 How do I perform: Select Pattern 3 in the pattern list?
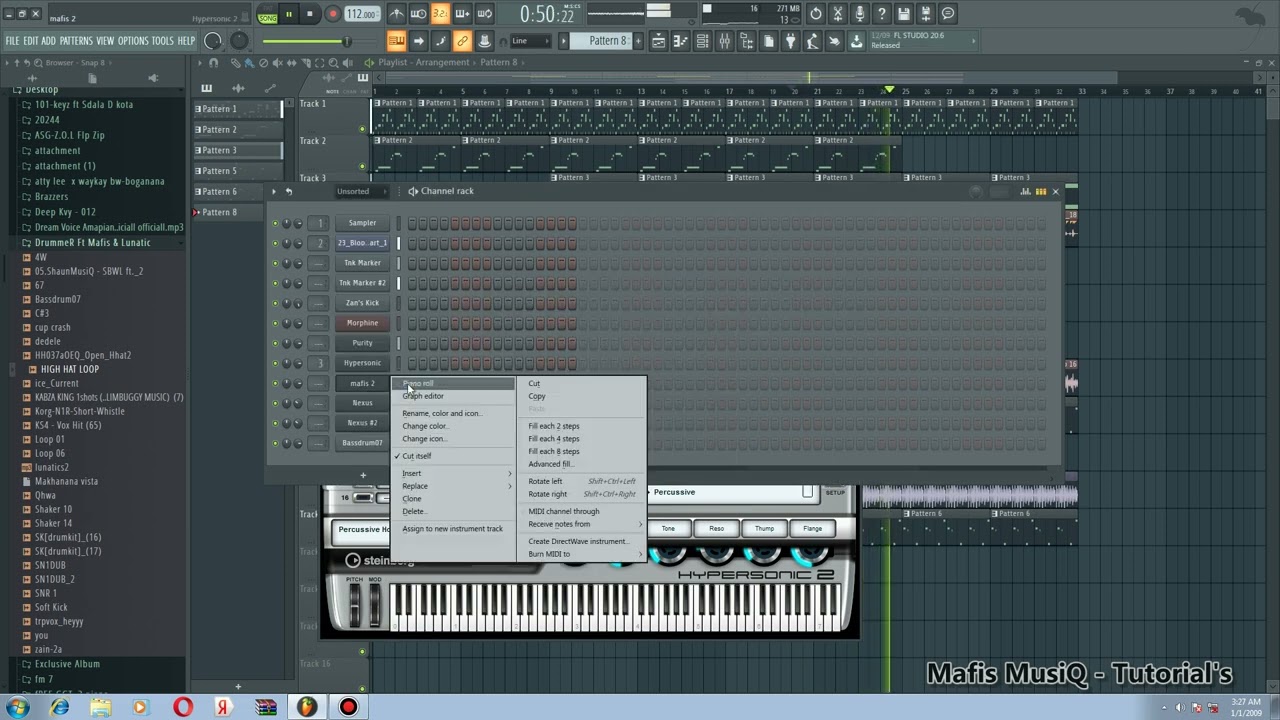(x=238, y=150)
